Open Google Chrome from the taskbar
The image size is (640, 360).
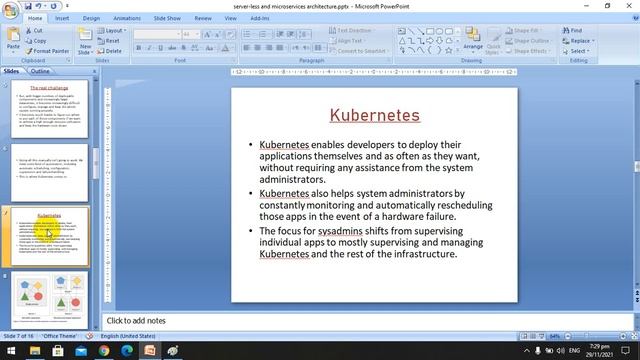coord(104,351)
